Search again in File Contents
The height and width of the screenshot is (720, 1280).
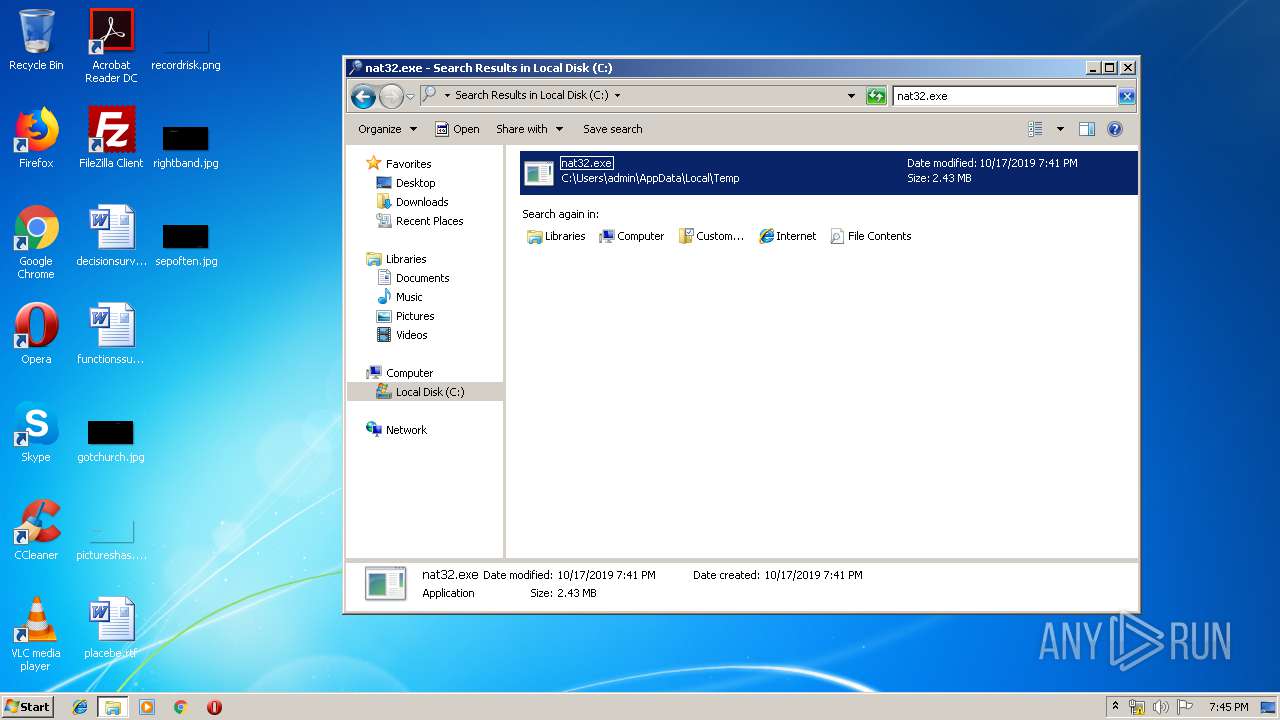tap(871, 236)
